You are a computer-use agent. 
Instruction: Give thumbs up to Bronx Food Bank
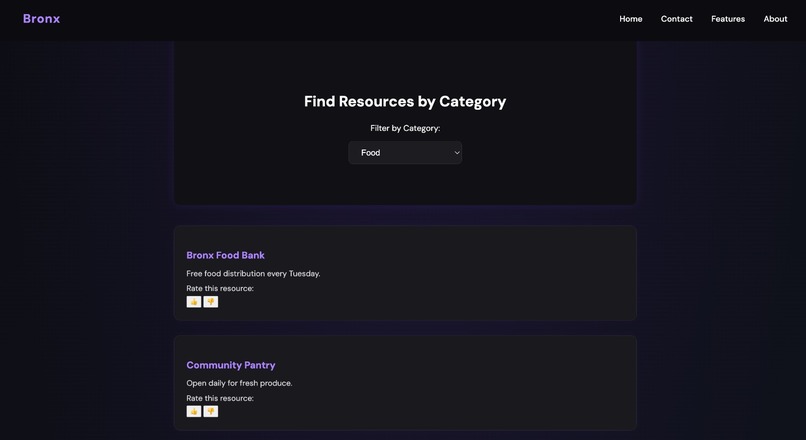[194, 302]
